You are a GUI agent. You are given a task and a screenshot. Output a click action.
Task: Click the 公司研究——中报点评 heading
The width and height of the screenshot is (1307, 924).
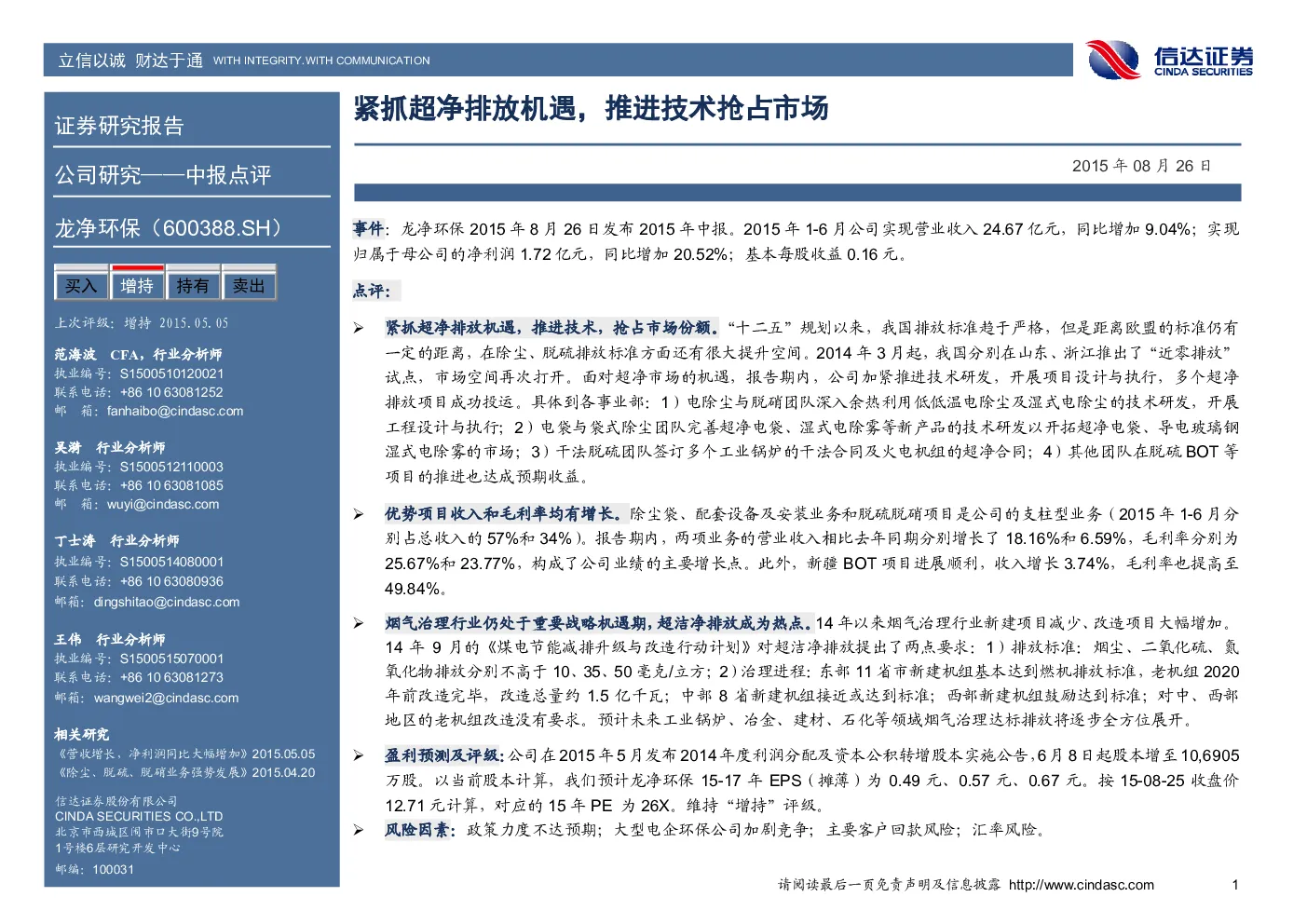tap(163, 175)
